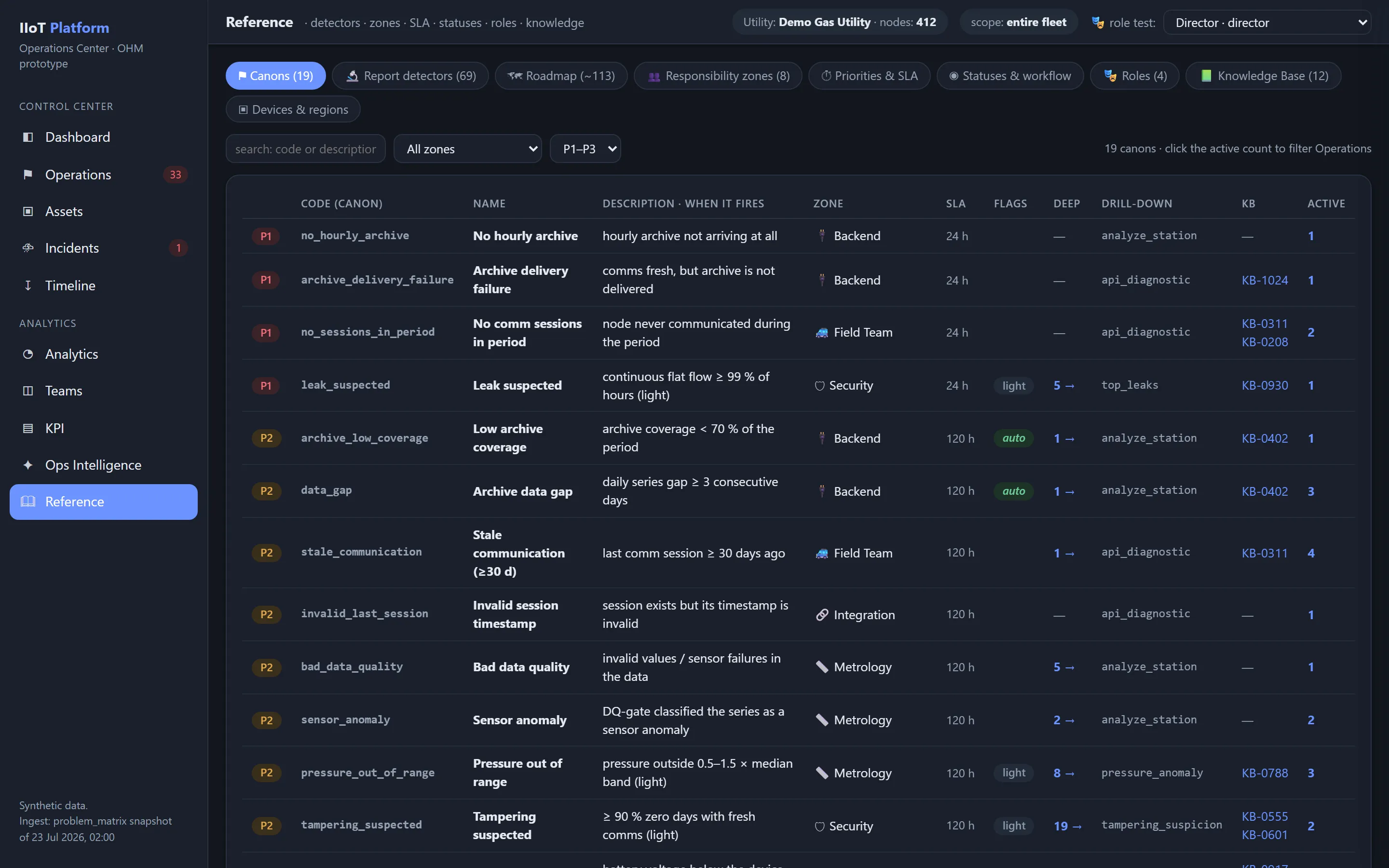The height and width of the screenshot is (868, 1389).
Task: Click the Incidents badge showing 1
Action: coord(178,248)
